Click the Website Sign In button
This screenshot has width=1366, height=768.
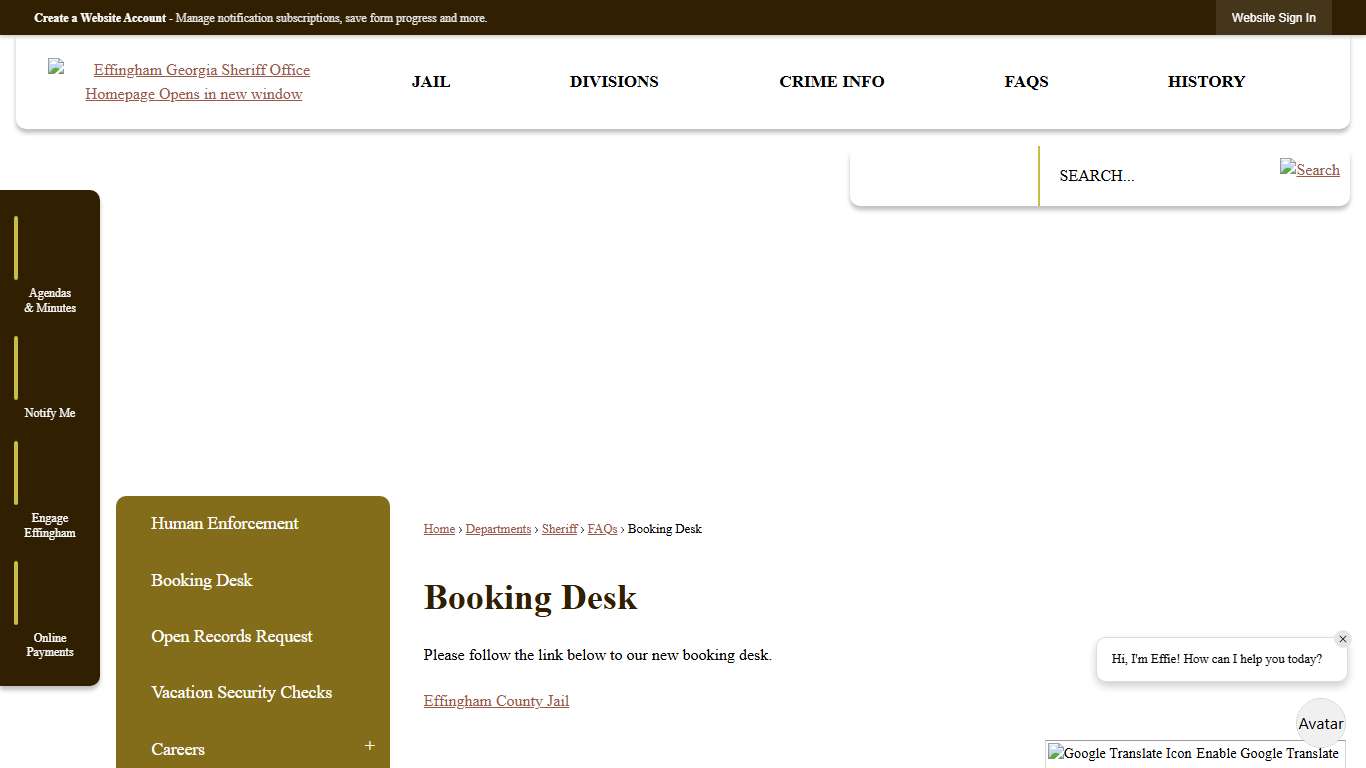pyautogui.click(x=1273, y=17)
